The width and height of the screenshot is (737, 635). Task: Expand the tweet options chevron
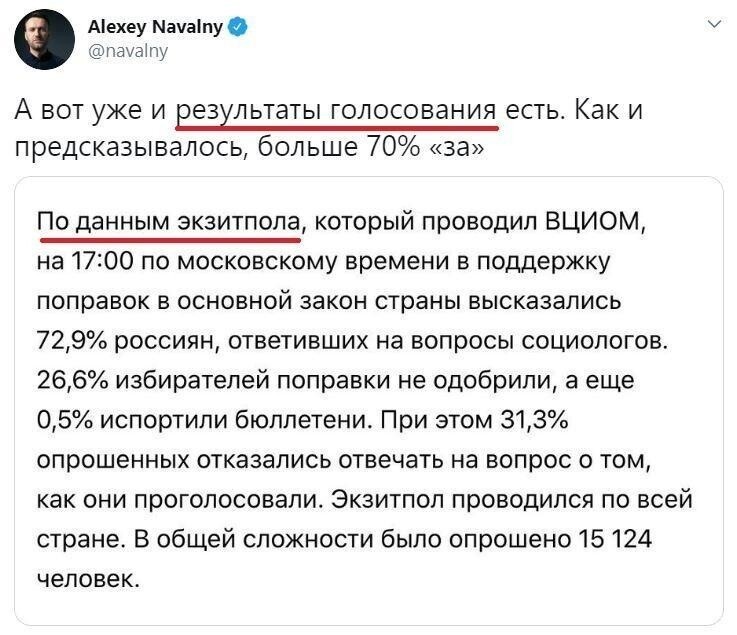click(714, 24)
